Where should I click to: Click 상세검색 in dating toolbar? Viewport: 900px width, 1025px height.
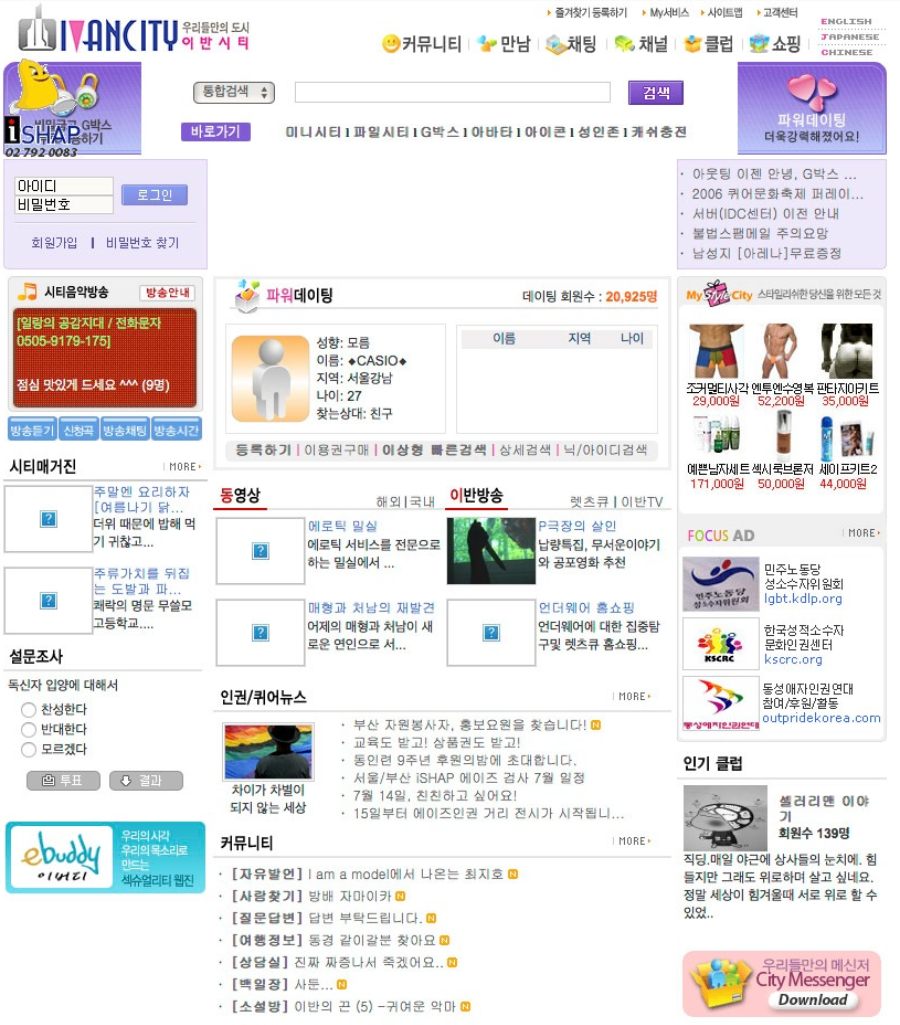pyautogui.click(x=525, y=450)
